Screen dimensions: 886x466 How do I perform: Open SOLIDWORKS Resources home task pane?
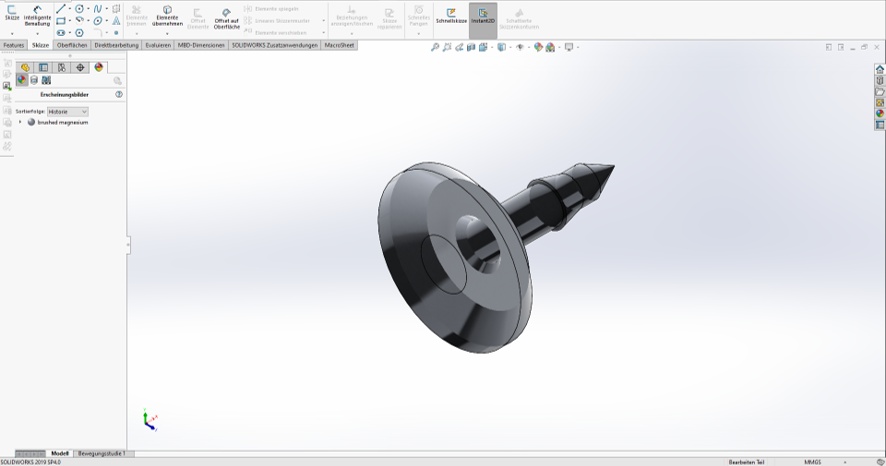[x=880, y=69]
